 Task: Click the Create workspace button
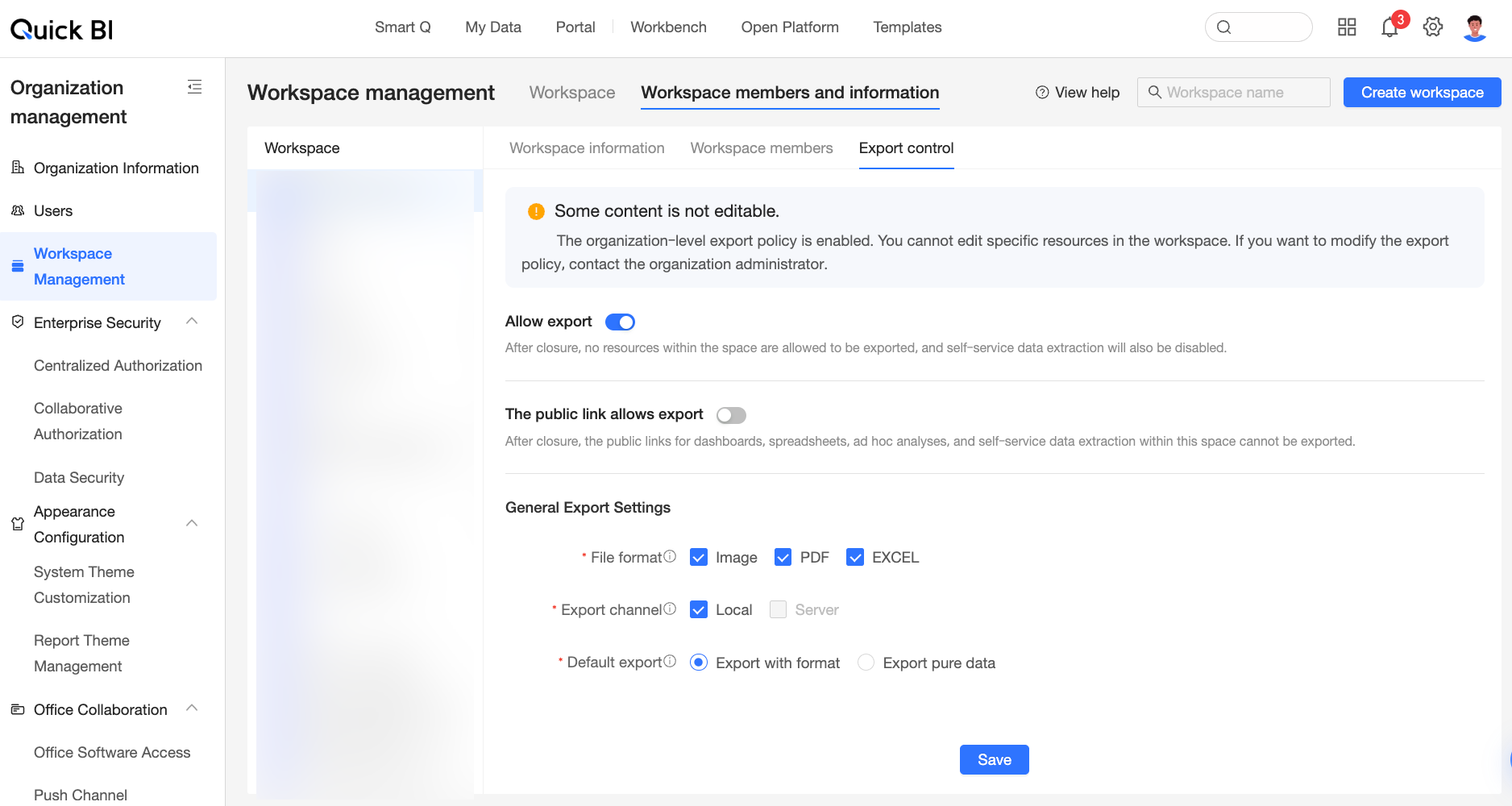click(1422, 93)
